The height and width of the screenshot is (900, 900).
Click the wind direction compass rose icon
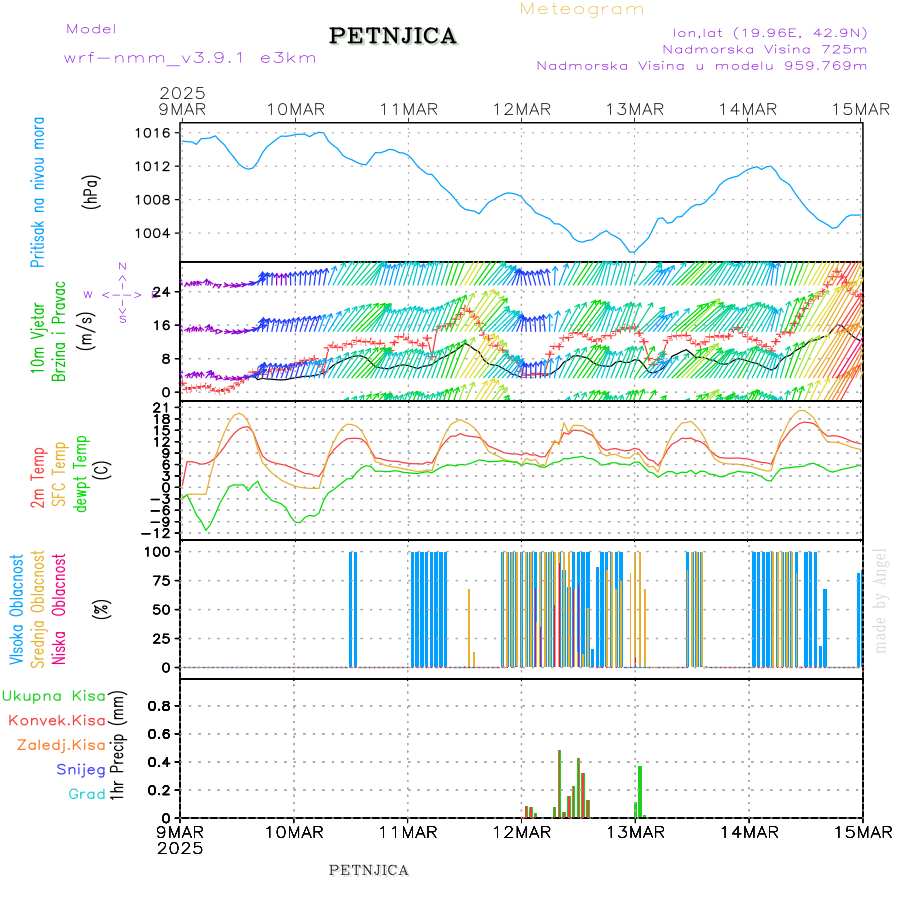[121, 293]
